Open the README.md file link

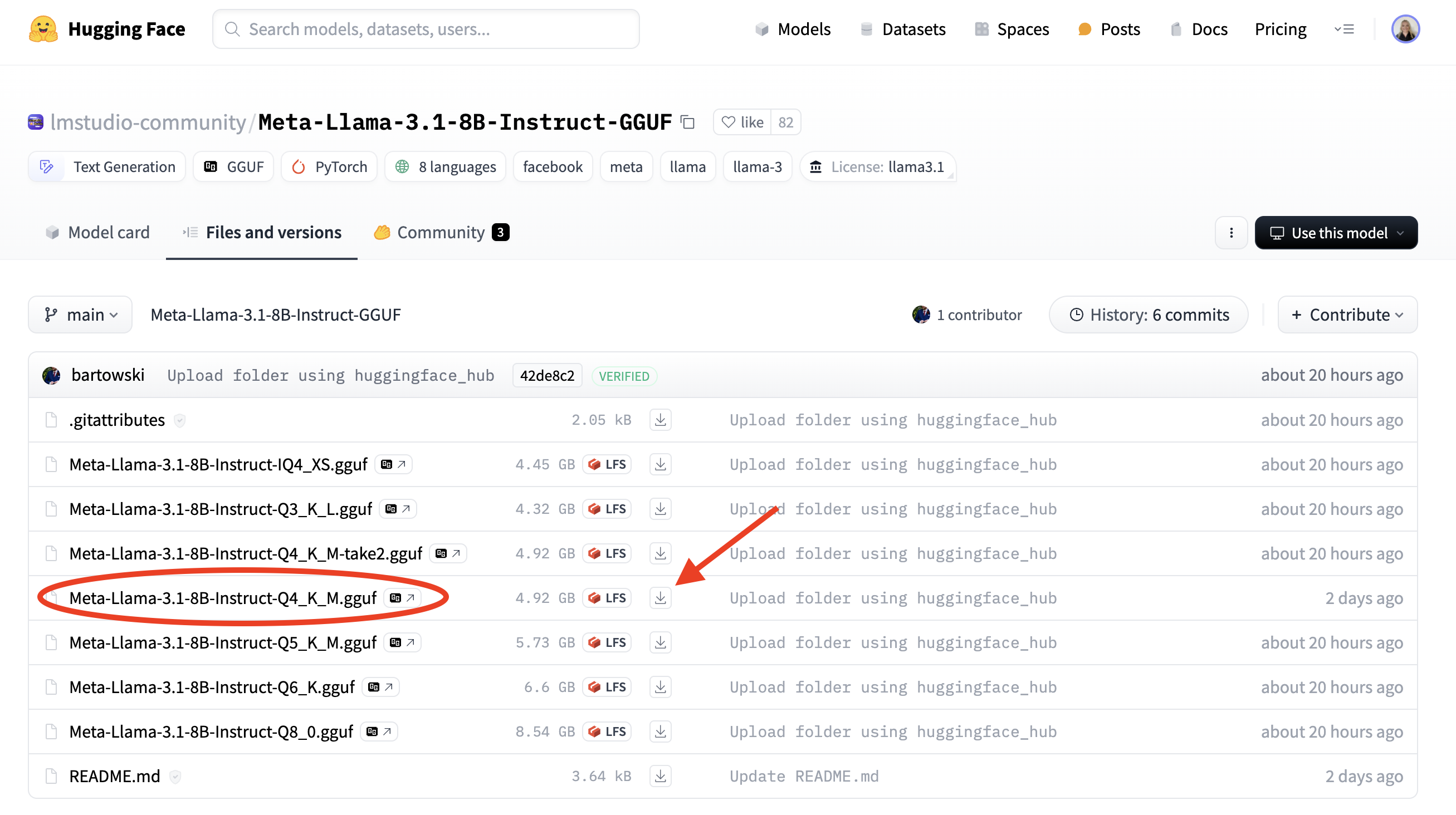tap(115, 777)
